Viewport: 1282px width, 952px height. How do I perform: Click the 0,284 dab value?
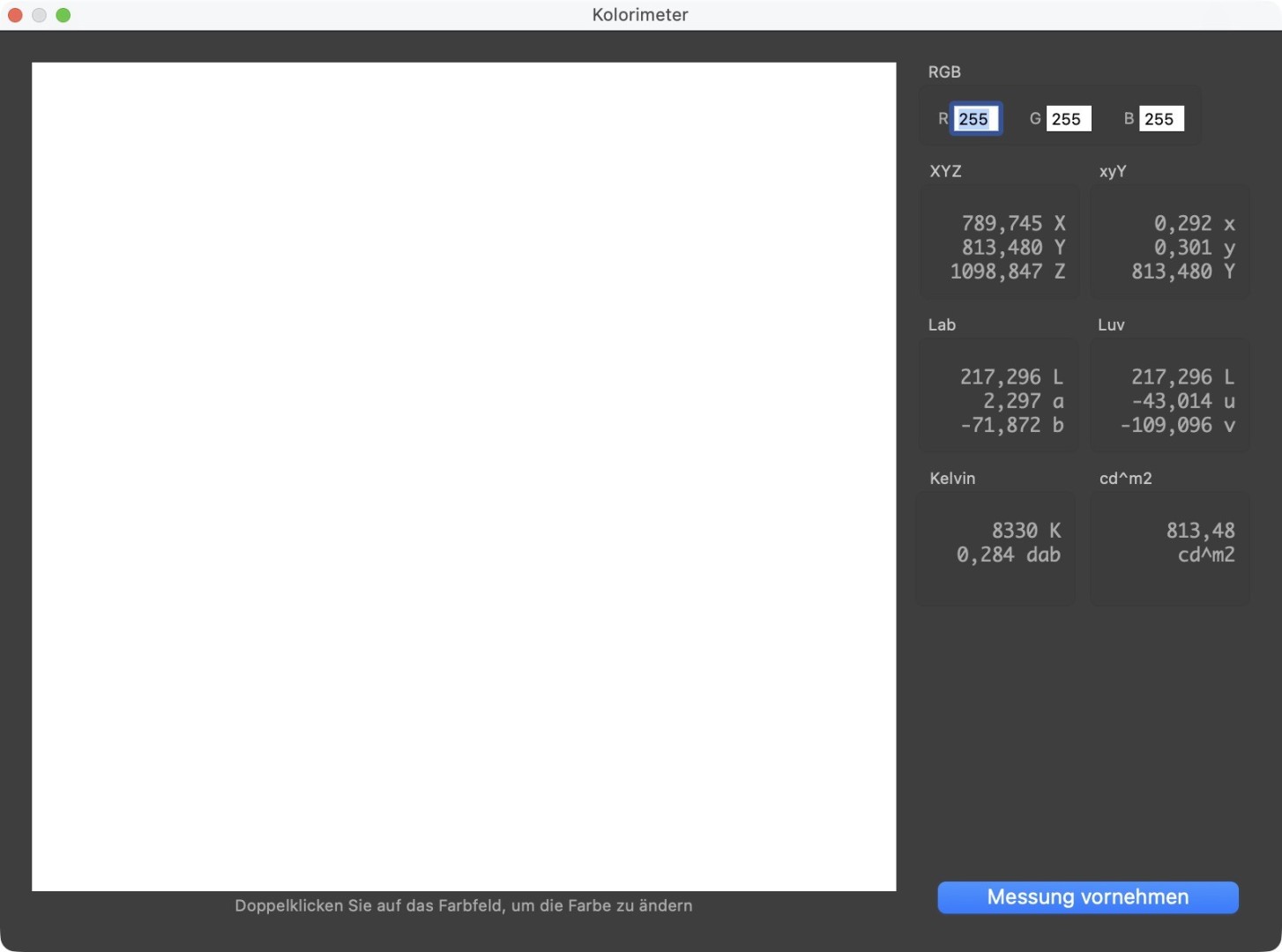1008,554
